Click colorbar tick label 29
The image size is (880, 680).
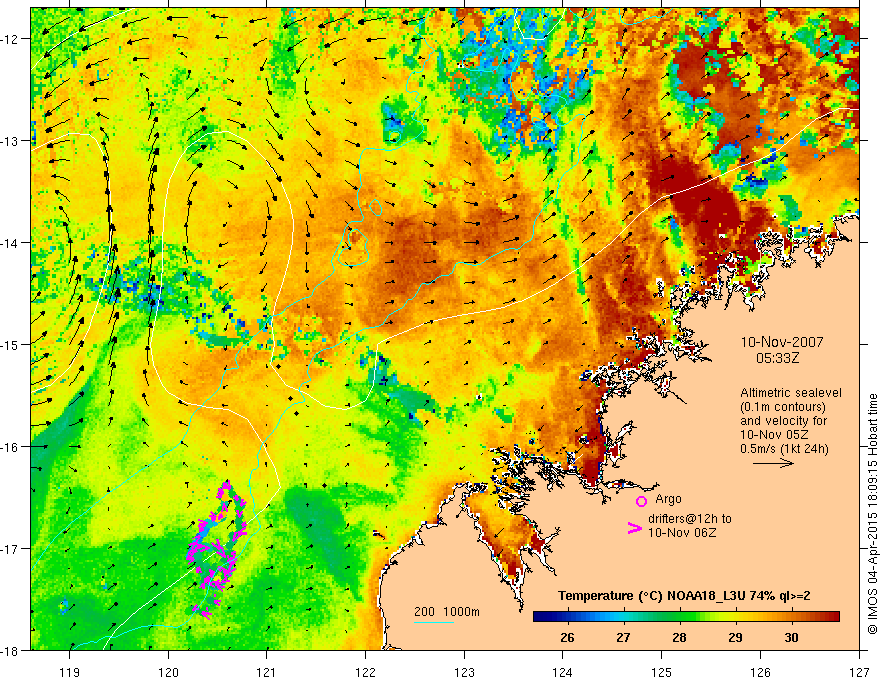pos(735,638)
